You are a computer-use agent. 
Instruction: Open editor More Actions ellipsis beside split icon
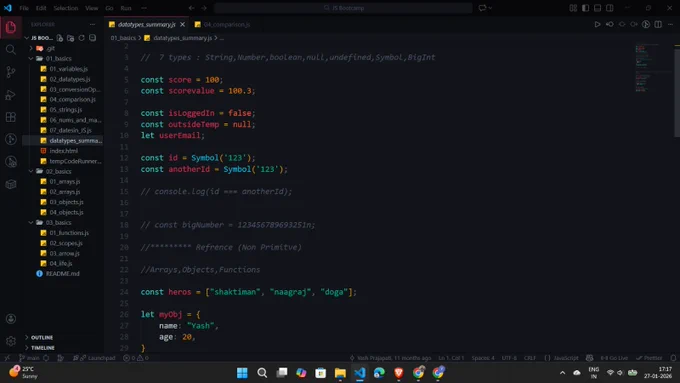(x=670, y=24)
